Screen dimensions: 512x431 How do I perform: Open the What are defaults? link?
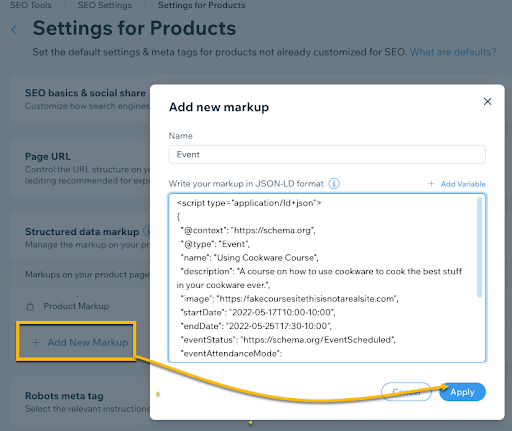click(x=453, y=52)
